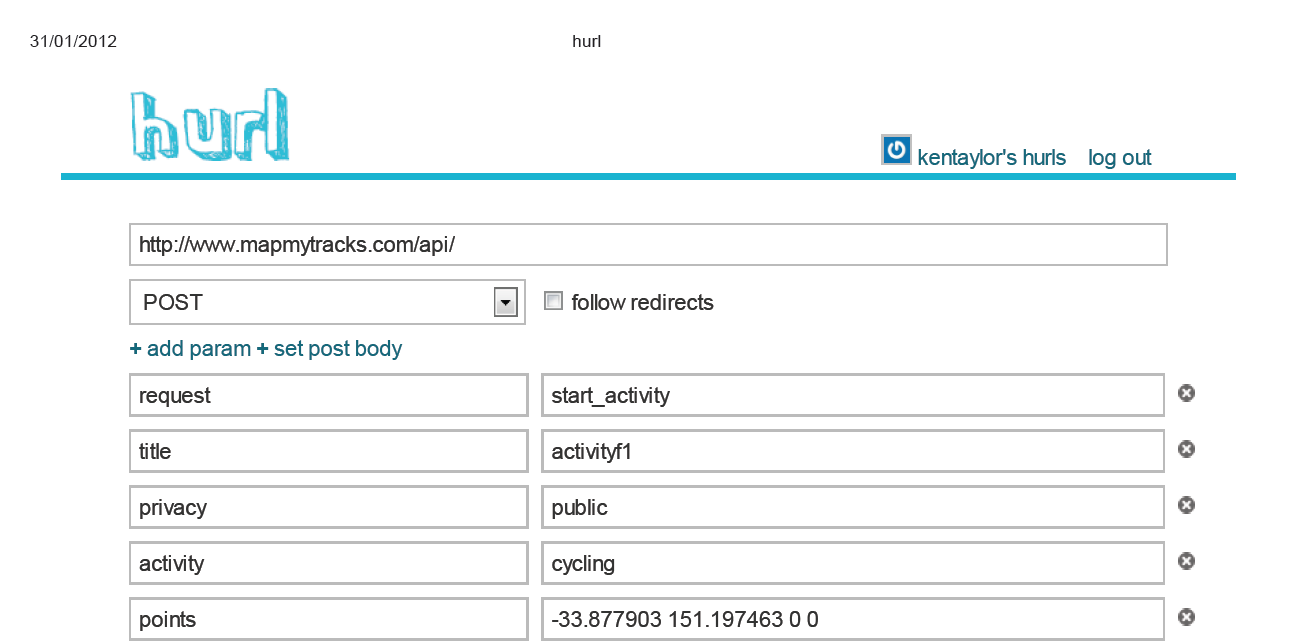Focus the URL field with mapmytracks address
The image size is (1298, 644).
coord(648,245)
